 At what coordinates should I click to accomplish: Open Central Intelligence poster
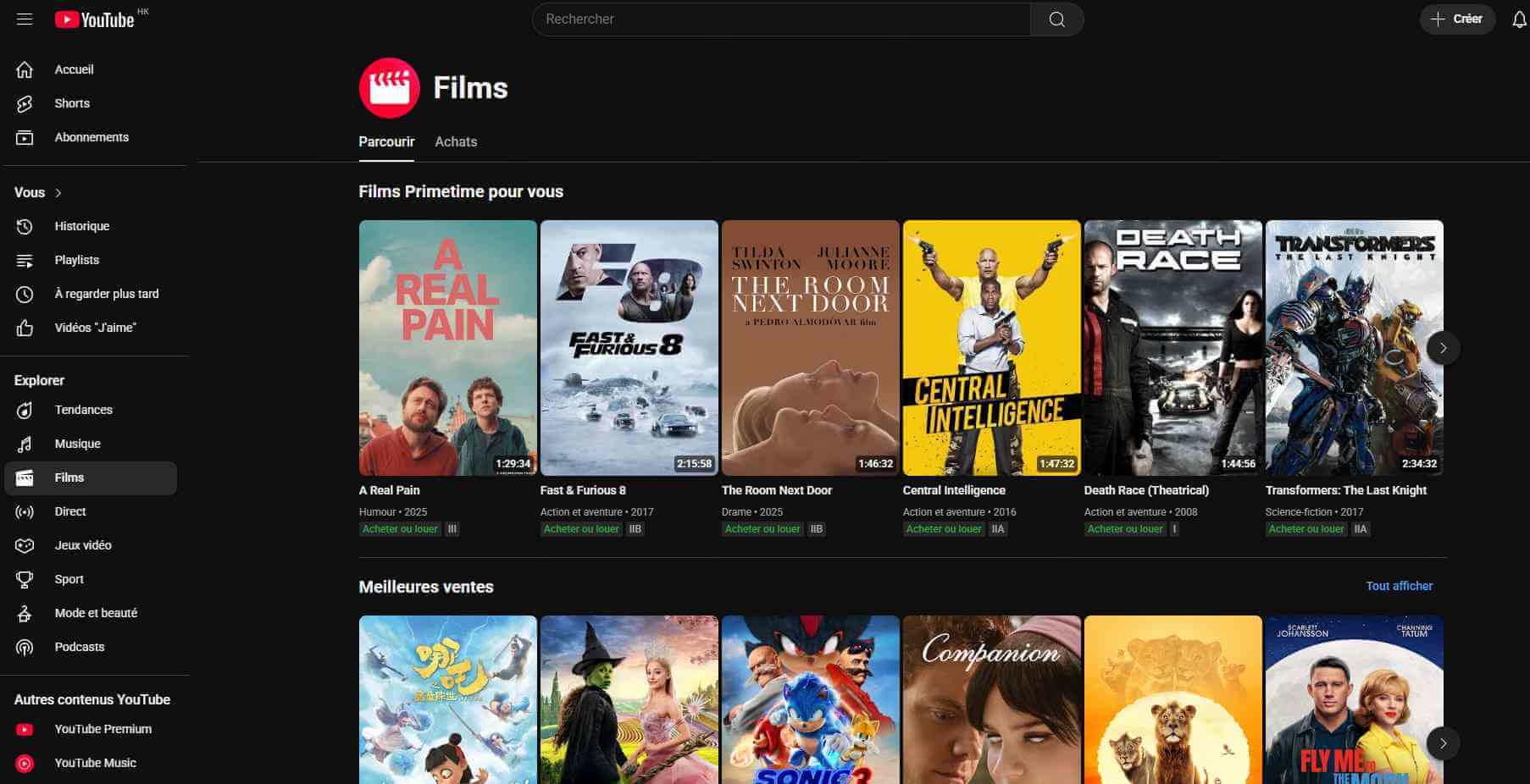(x=992, y=348)
